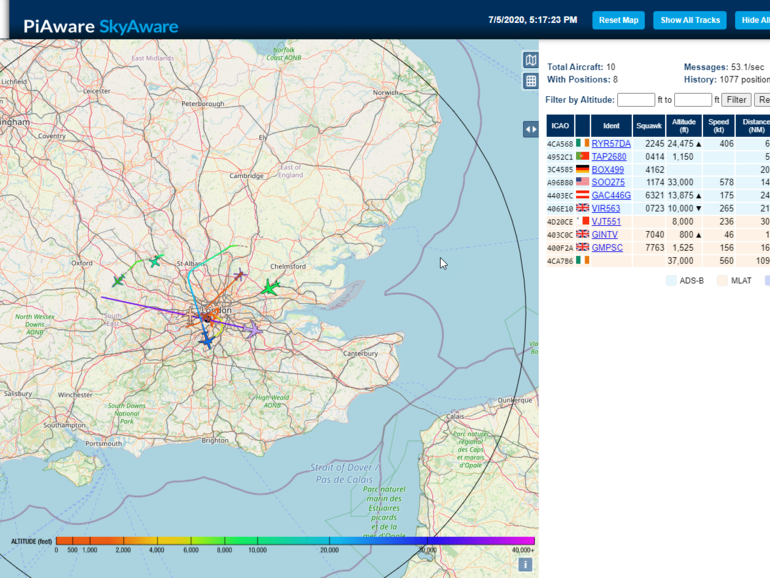This screenshot has height=578, width=770.
Task: Select the teal aircraft icon near St Albans
Action: [x=156, y=261]
